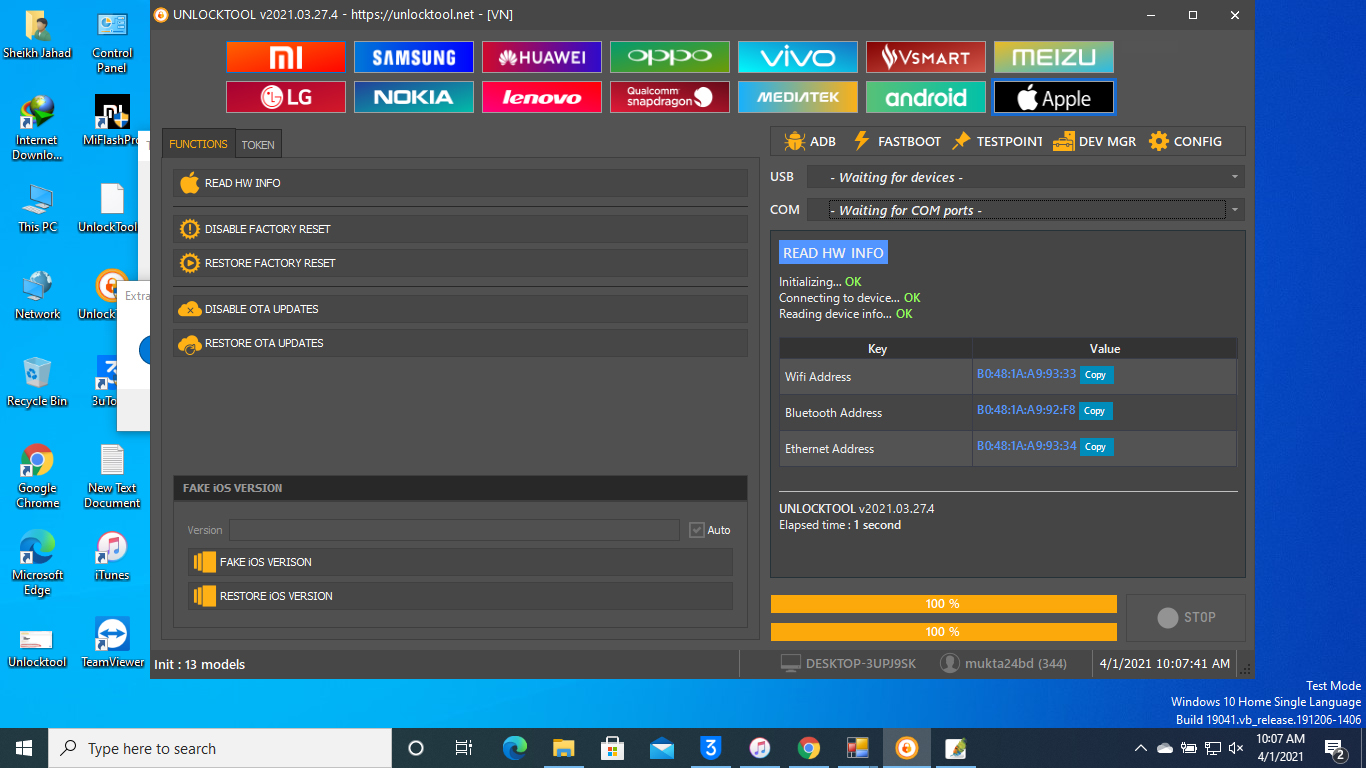Viewport: 1366px width, 768px height.
Task: Click RESTORE FACTORY RESET
Action: pyautogui.click(x=460, y=263)
